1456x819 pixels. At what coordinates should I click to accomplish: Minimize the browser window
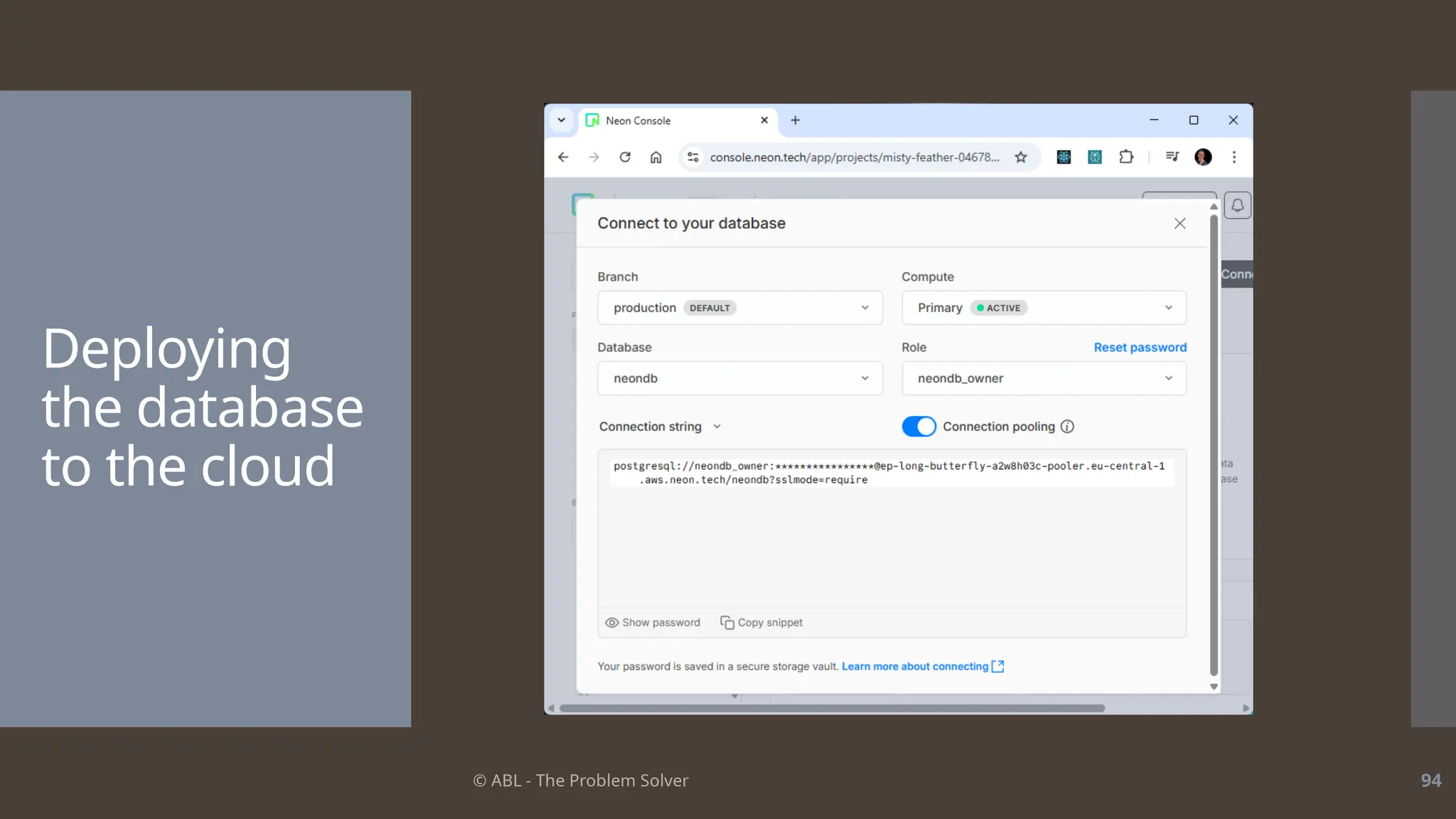pos(1154,120)
